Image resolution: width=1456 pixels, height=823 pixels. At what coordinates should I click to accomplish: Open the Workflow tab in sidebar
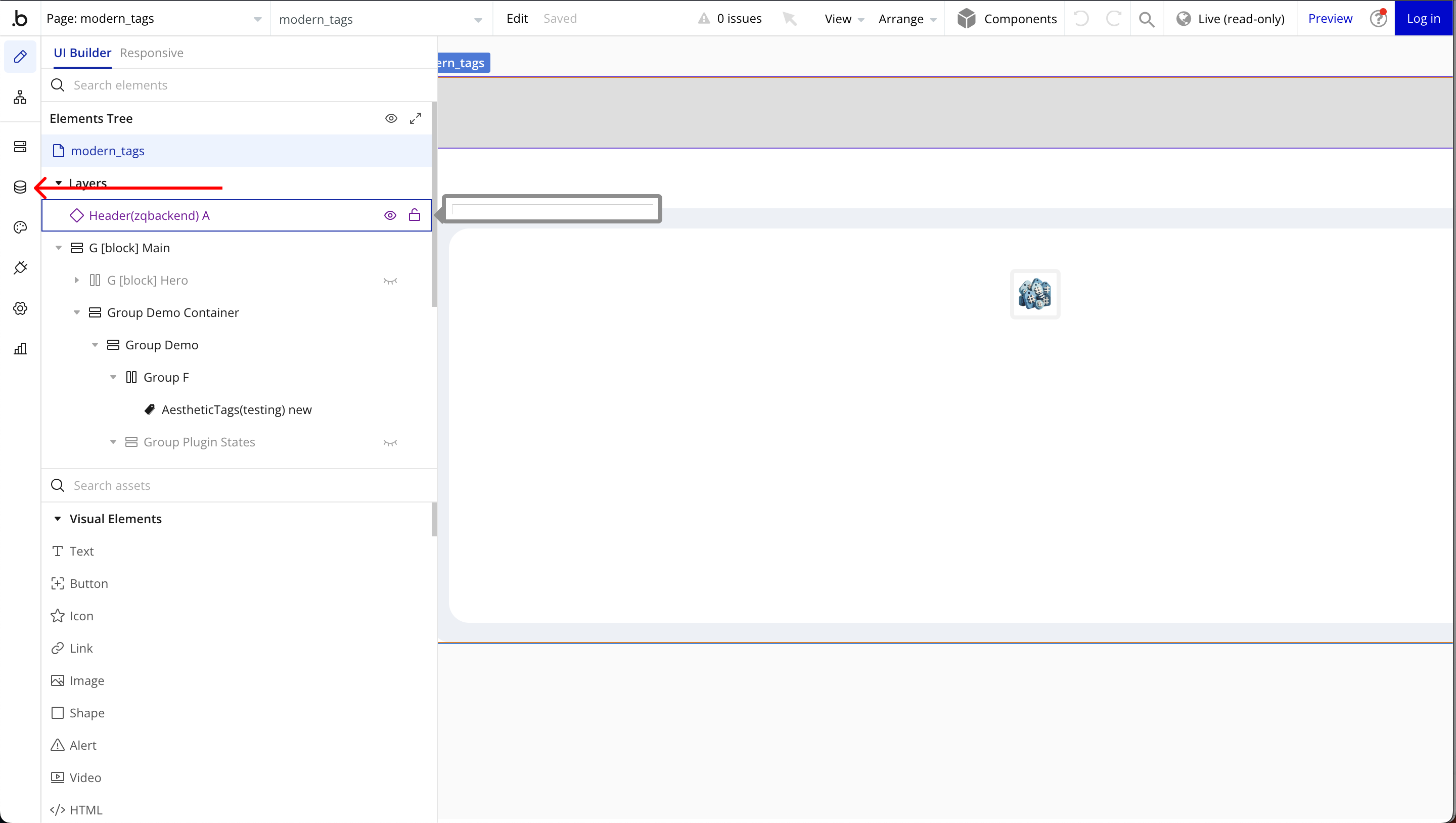pyautogui.click(x=20, y=98)
